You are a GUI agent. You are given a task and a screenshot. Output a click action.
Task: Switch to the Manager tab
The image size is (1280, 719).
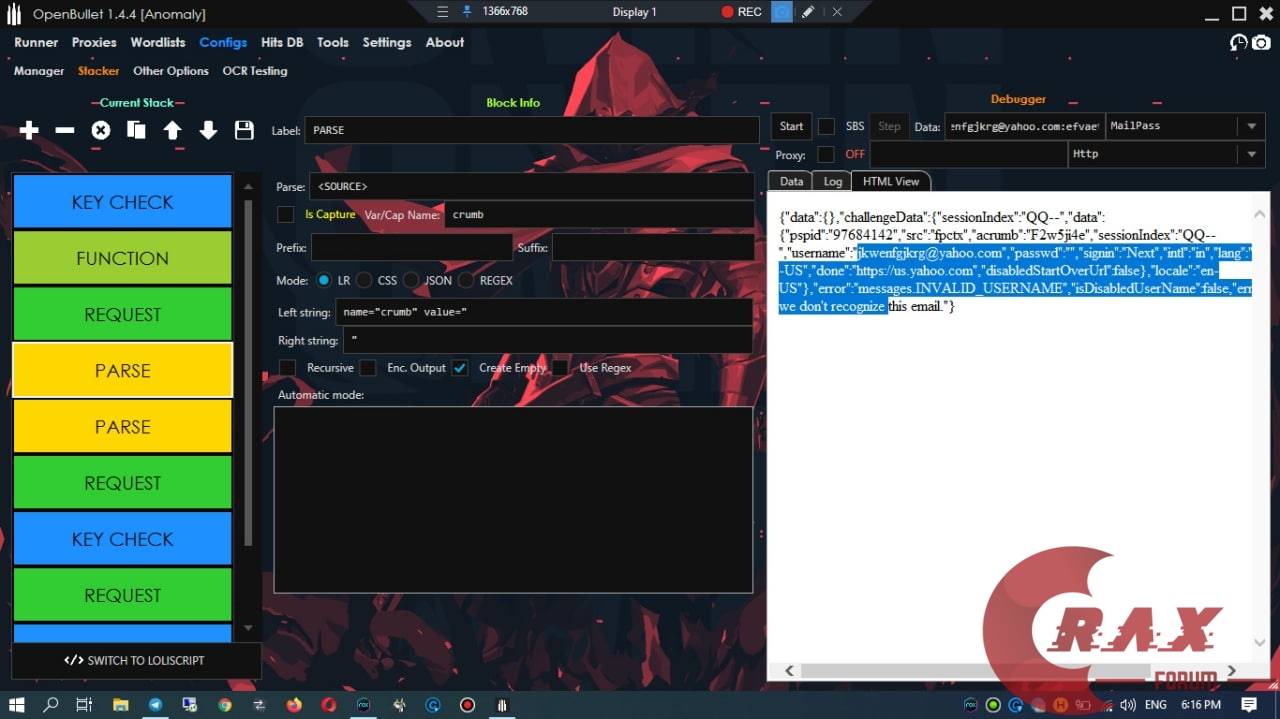click(39, 72)
